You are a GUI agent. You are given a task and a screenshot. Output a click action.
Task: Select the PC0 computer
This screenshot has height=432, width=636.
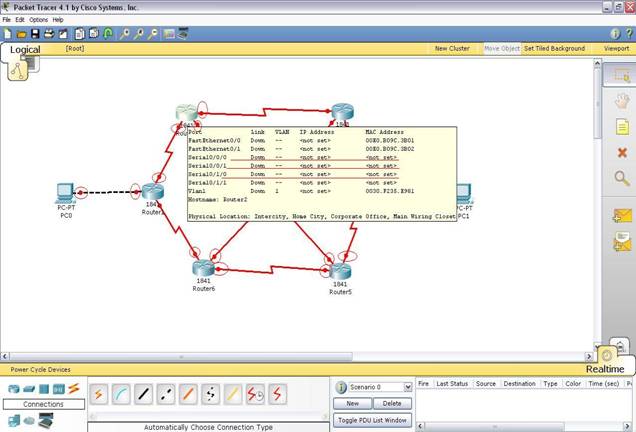point(66,193)
